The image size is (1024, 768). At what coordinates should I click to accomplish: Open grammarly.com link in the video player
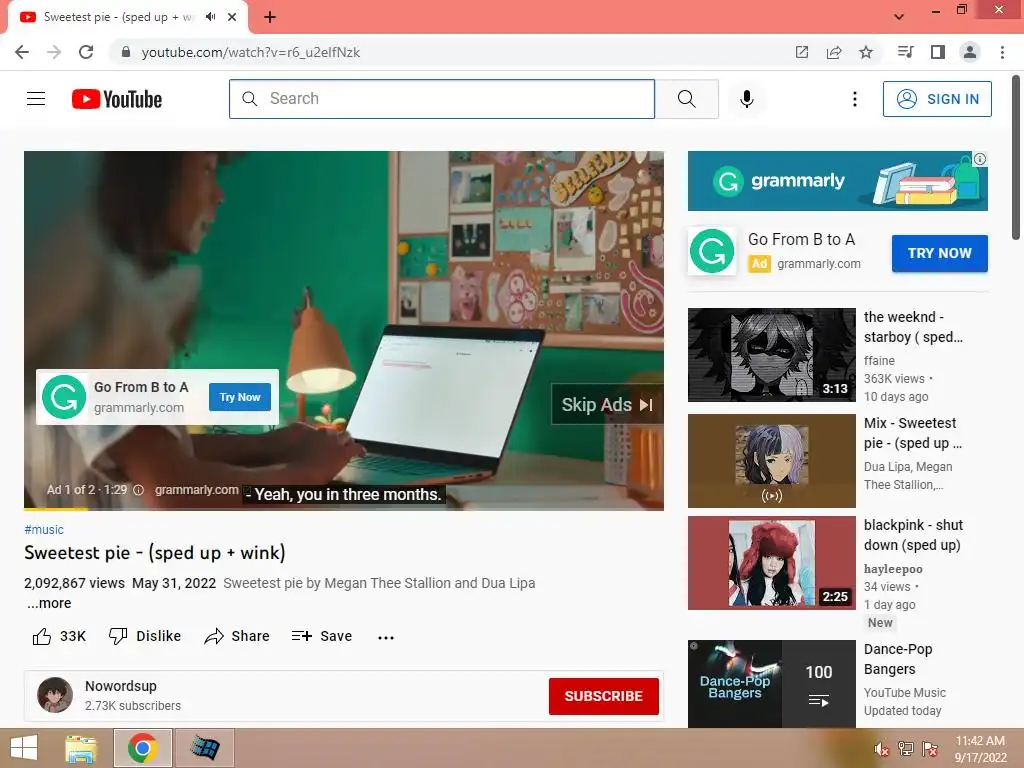tap(196, 490)
